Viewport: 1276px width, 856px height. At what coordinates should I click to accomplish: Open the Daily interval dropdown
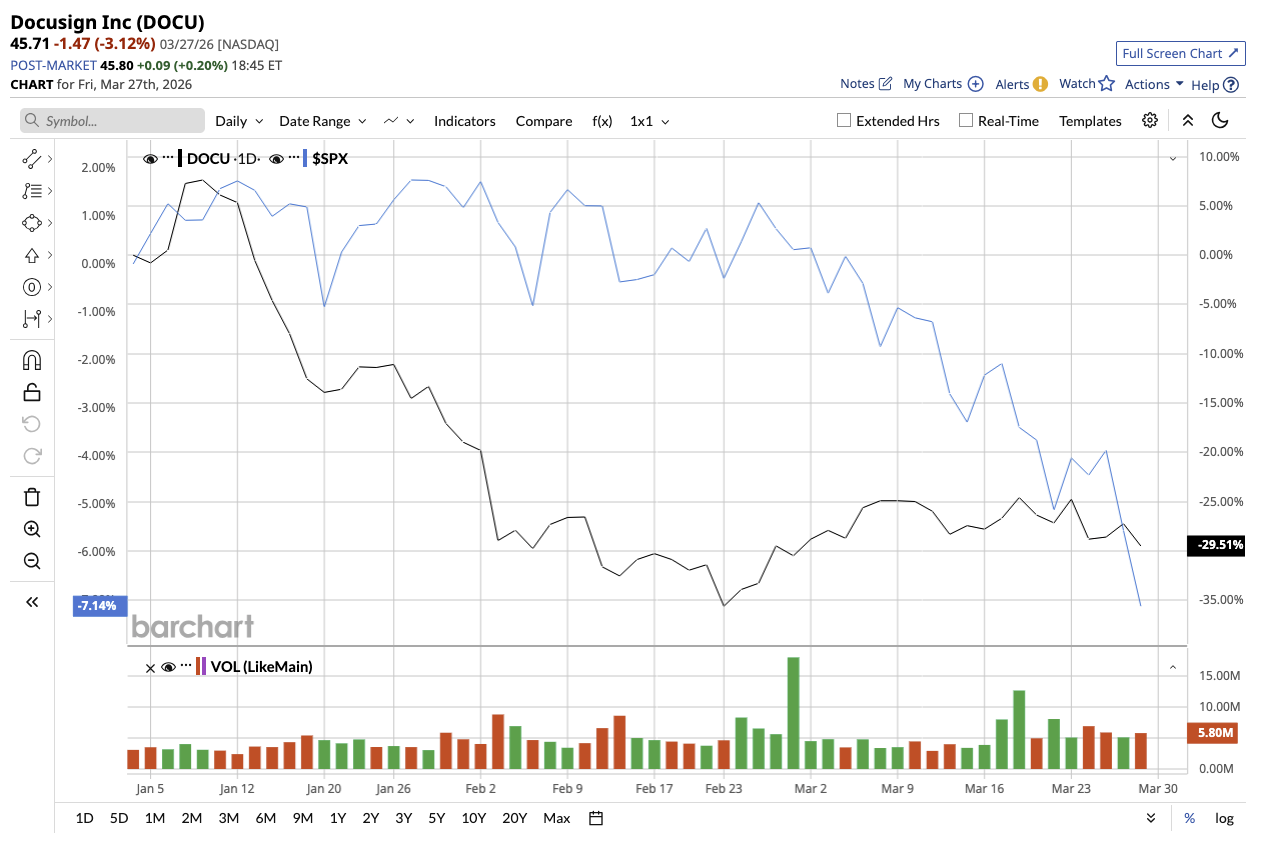240,121
